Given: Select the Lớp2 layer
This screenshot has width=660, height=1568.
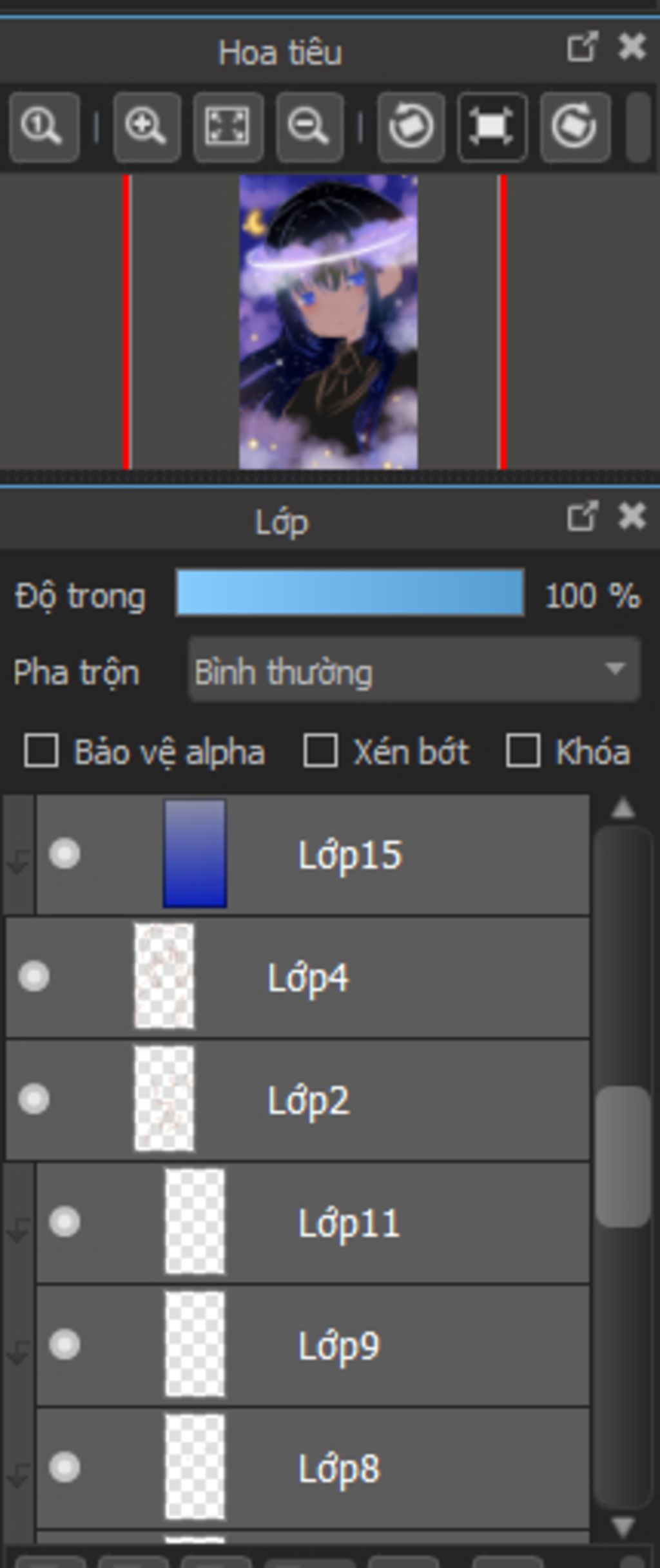Looking at the screenshot, I should click(298, 1100).
